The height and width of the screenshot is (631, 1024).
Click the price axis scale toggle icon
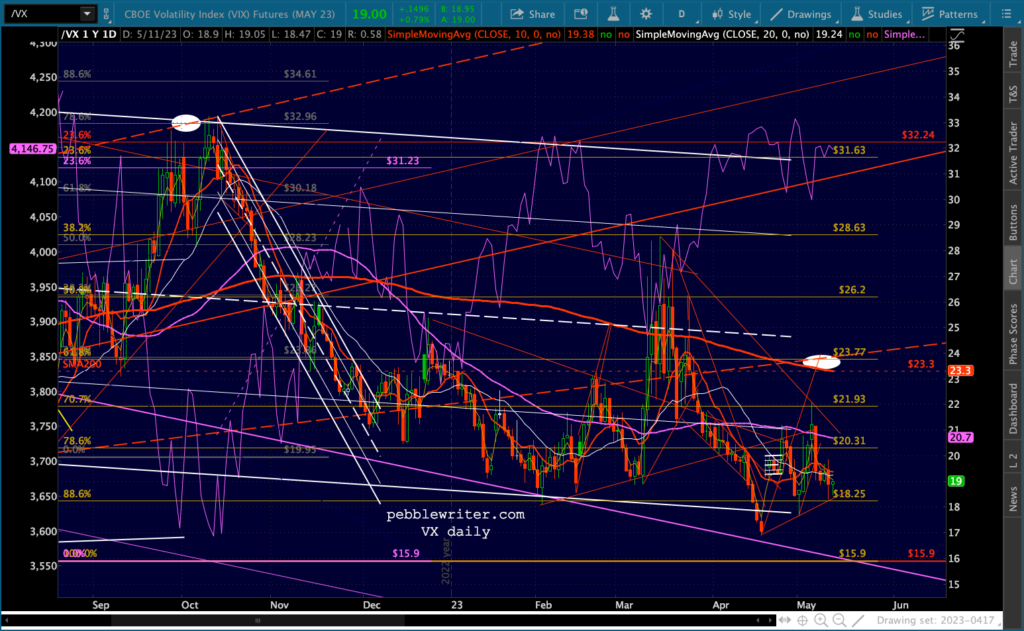pyautogui.click(x=957, y=35)
